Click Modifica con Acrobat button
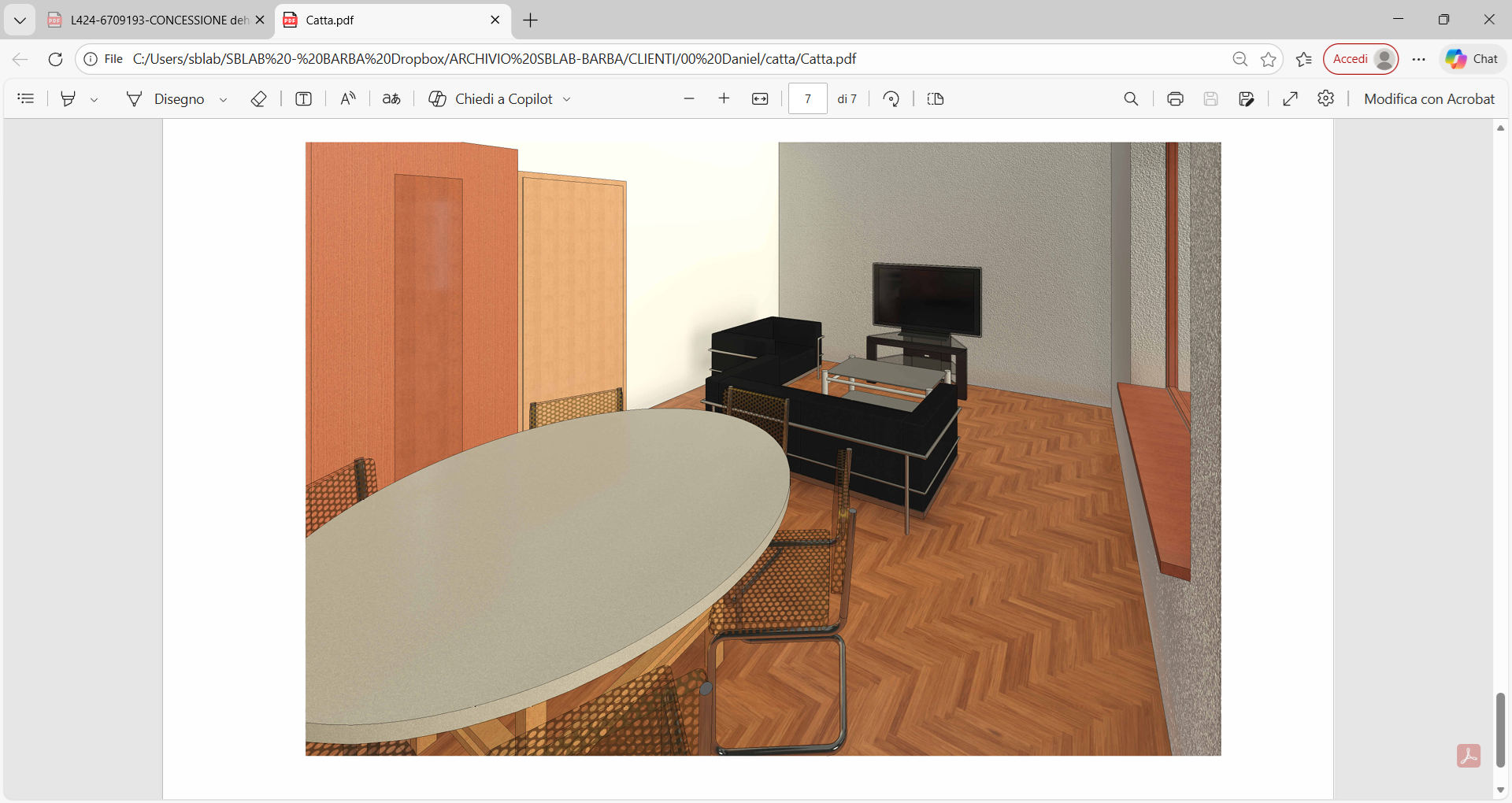This screenshot has height=803, width=1512. [x=1429, y=99]
